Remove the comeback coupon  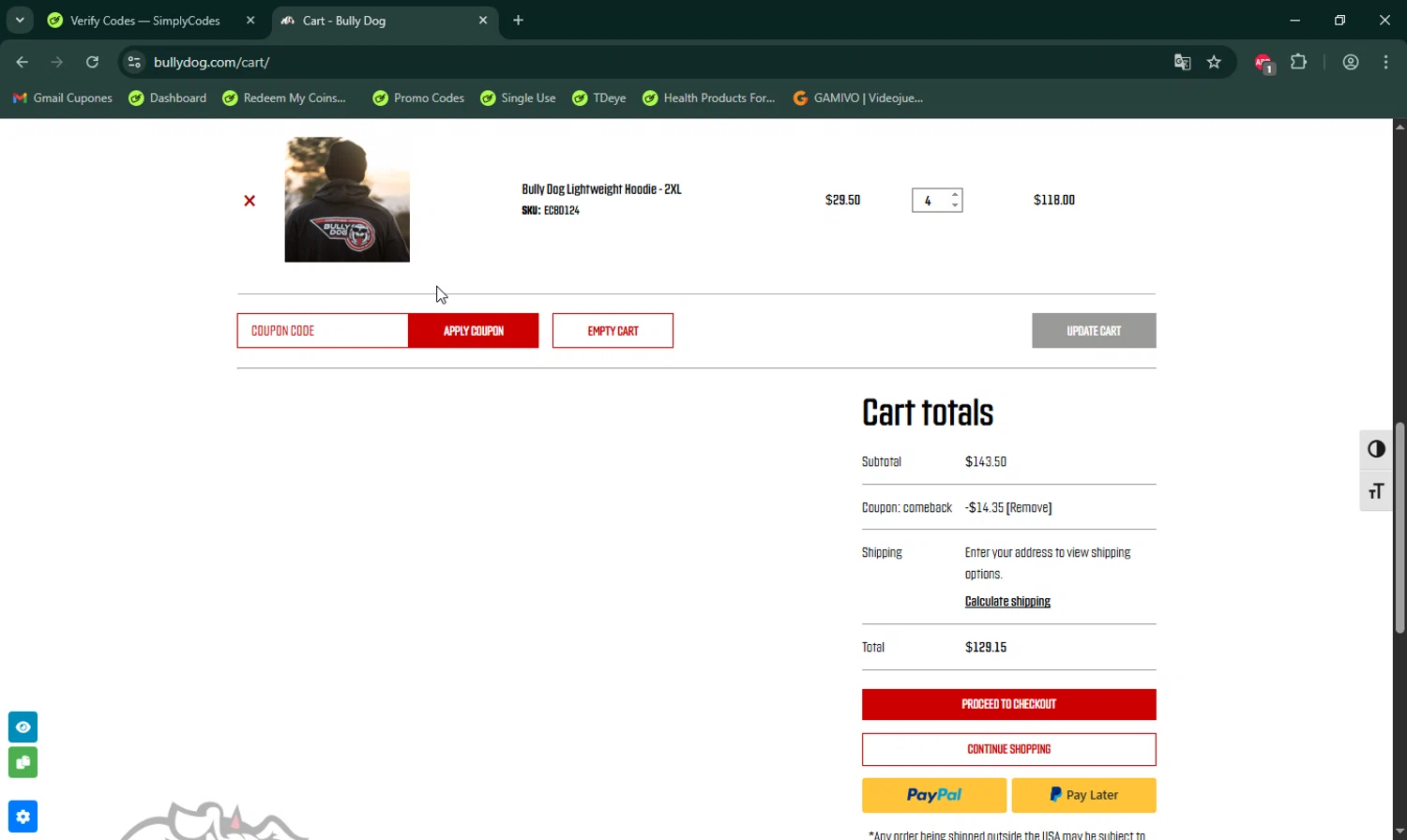click(x=1029, y=508)
